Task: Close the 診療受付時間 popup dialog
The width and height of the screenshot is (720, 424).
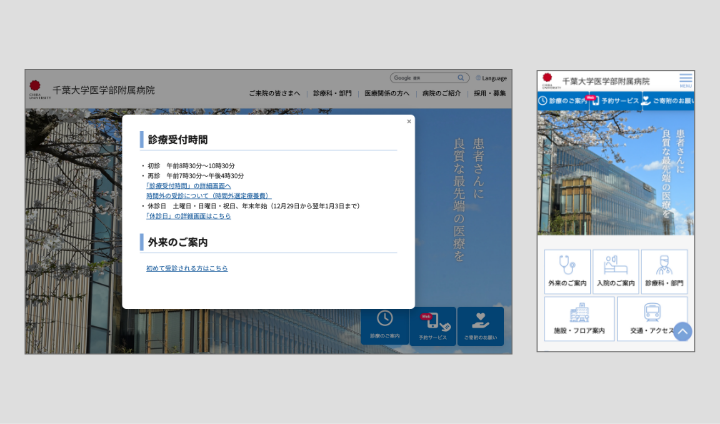Action: pyautogui.click(x=408, y=121)
